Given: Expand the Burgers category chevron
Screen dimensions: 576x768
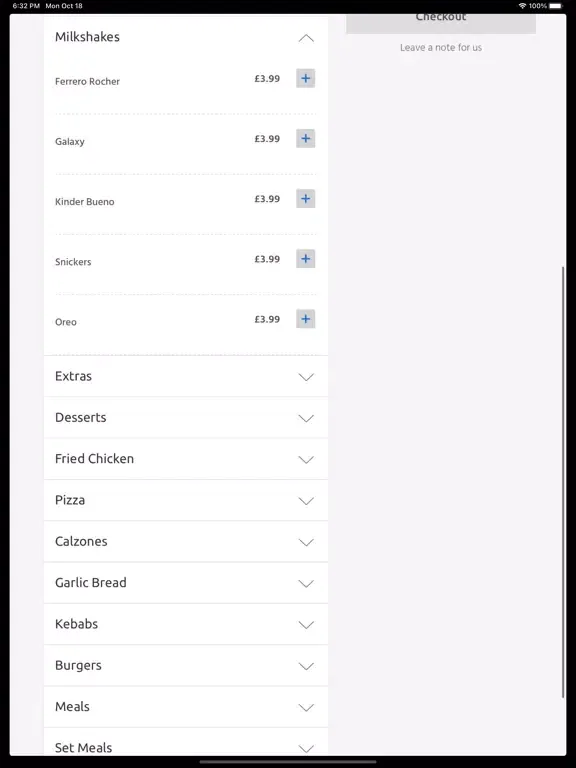Looking at the screenshot, I should (306, 666).
